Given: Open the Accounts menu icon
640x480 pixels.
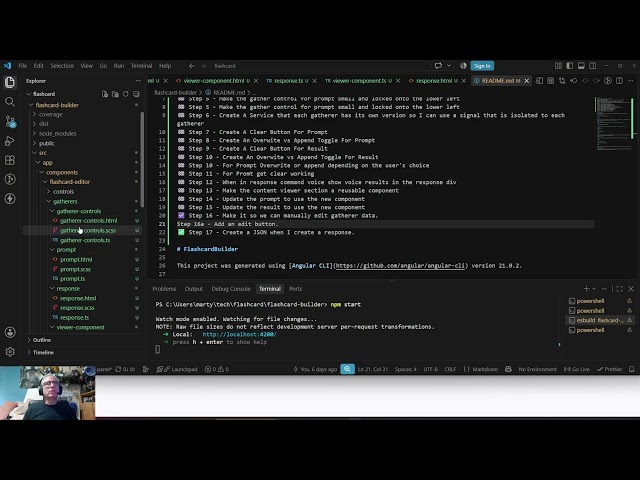Looking at the screenshot, I should click(x=10, y=332).
